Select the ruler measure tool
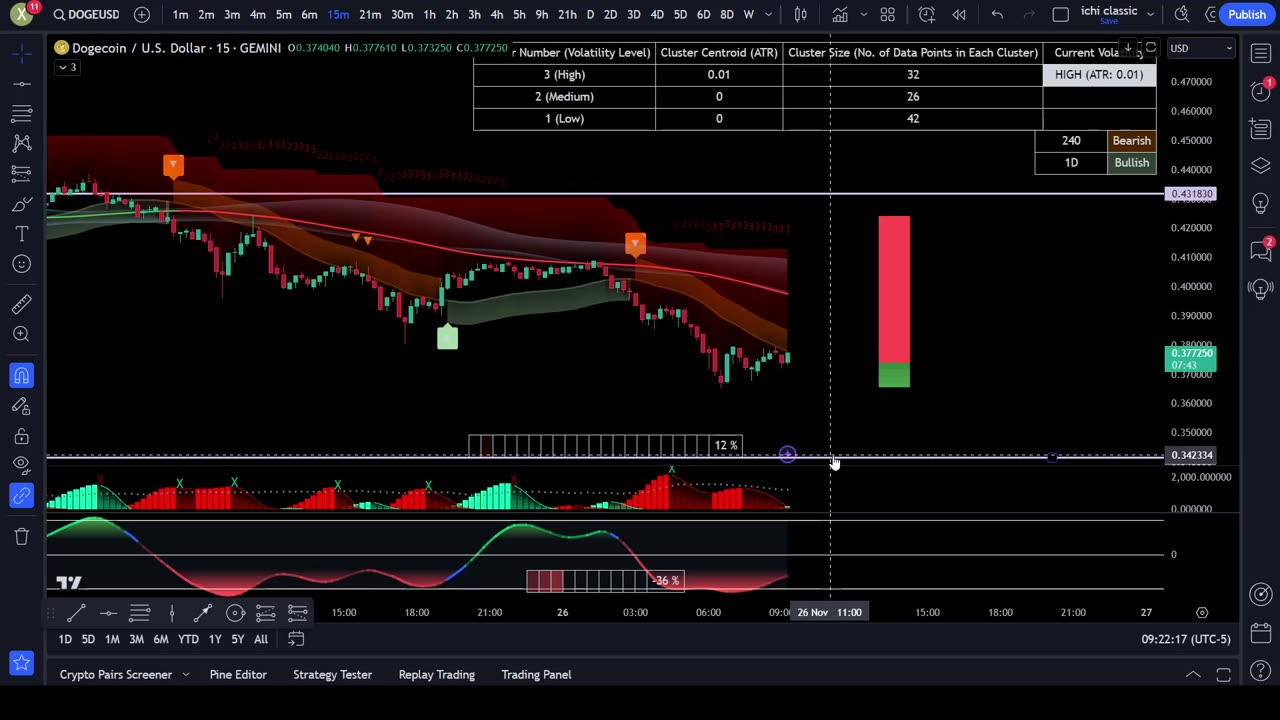 (21, 304)
